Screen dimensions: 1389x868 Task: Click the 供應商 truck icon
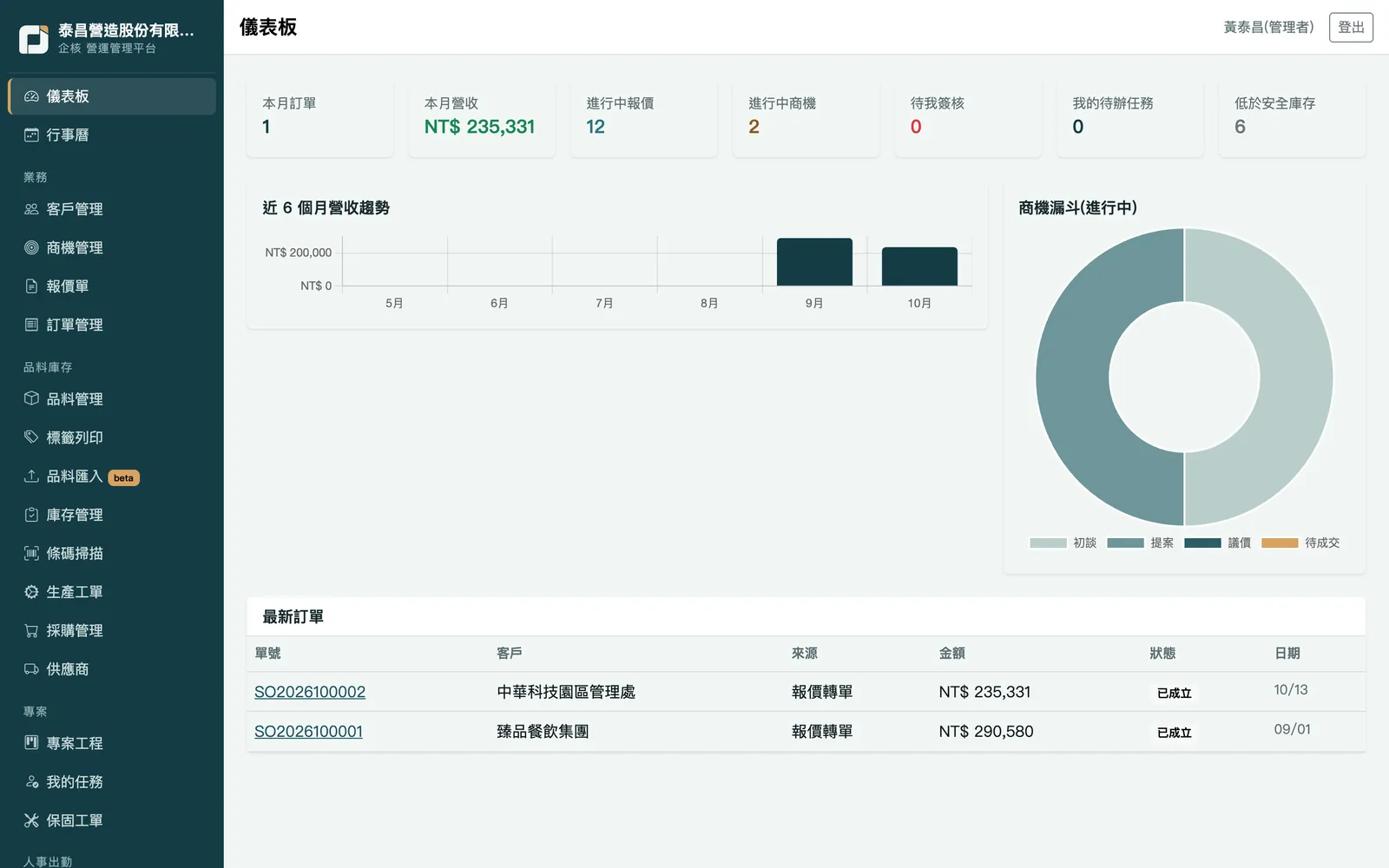(x=31, y=669)
